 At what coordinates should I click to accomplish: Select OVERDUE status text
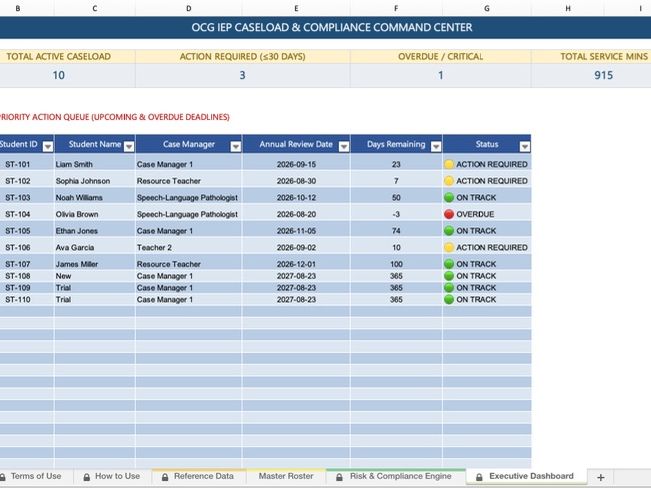tap(475, 214)
